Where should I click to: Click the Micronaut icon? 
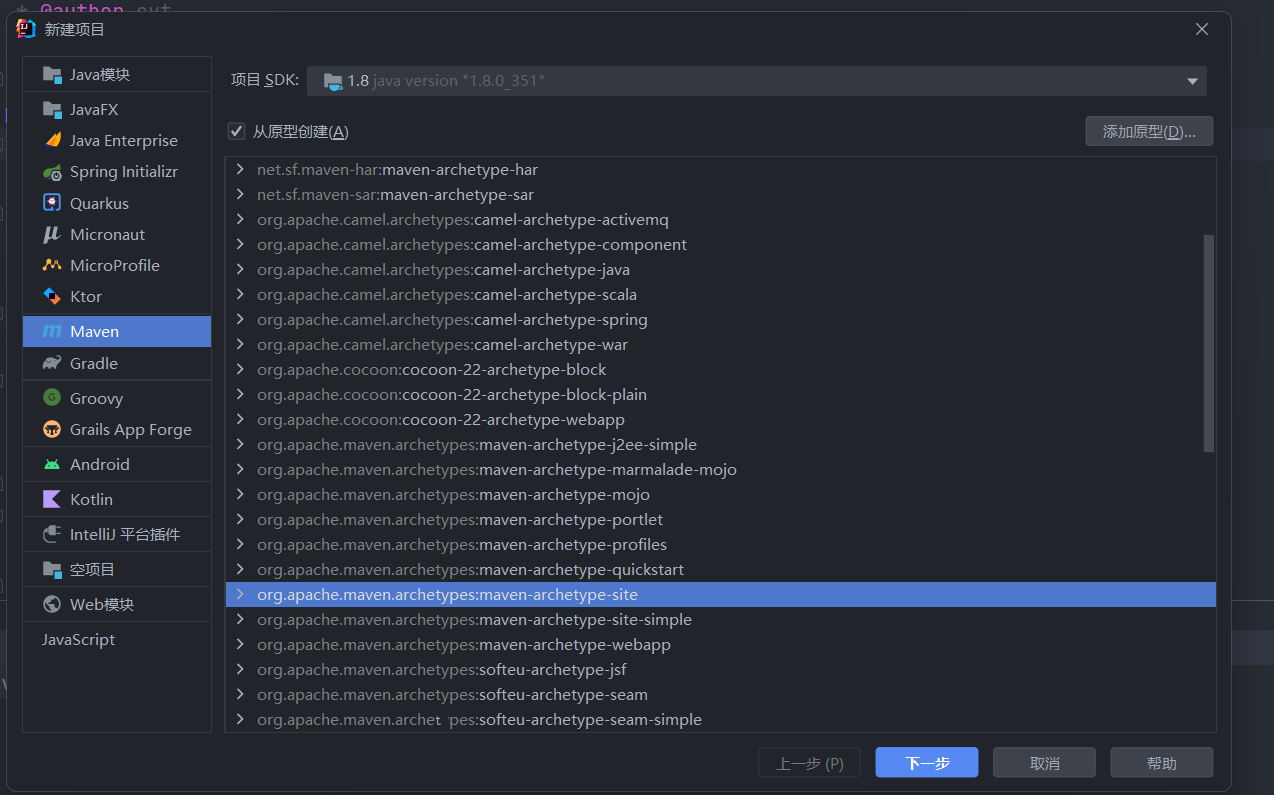[52, 234]
